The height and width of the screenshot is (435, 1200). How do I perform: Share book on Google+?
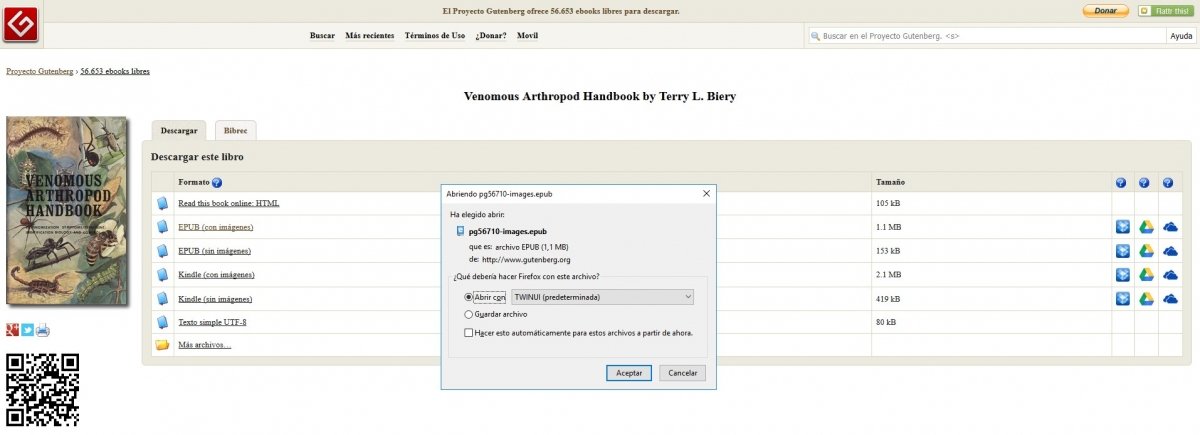tap(13, 330)
